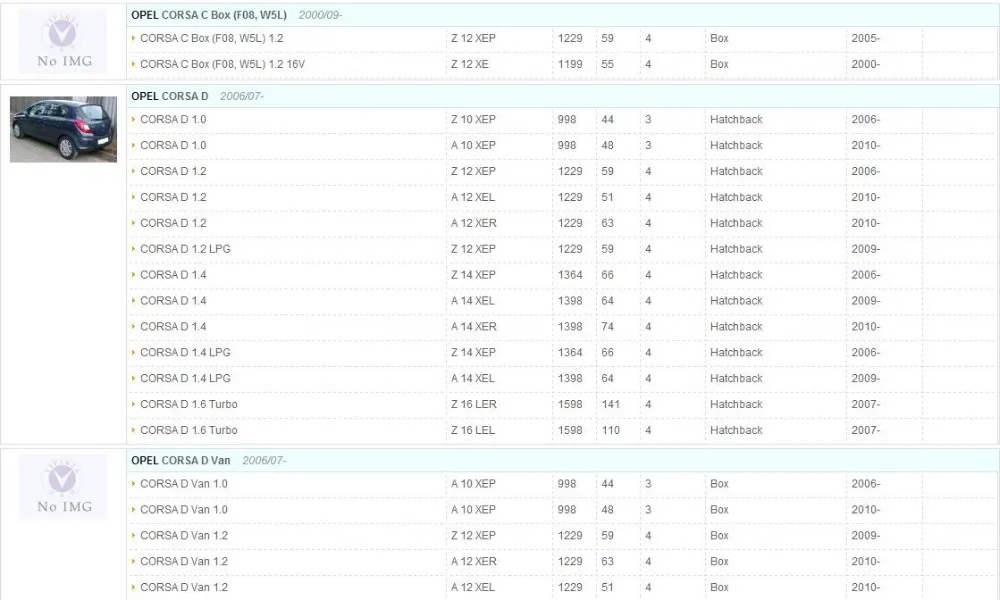Open CORSA D Van 1.0 row dated 2006-
This screenshot has width=1000, height=600.
184,484
